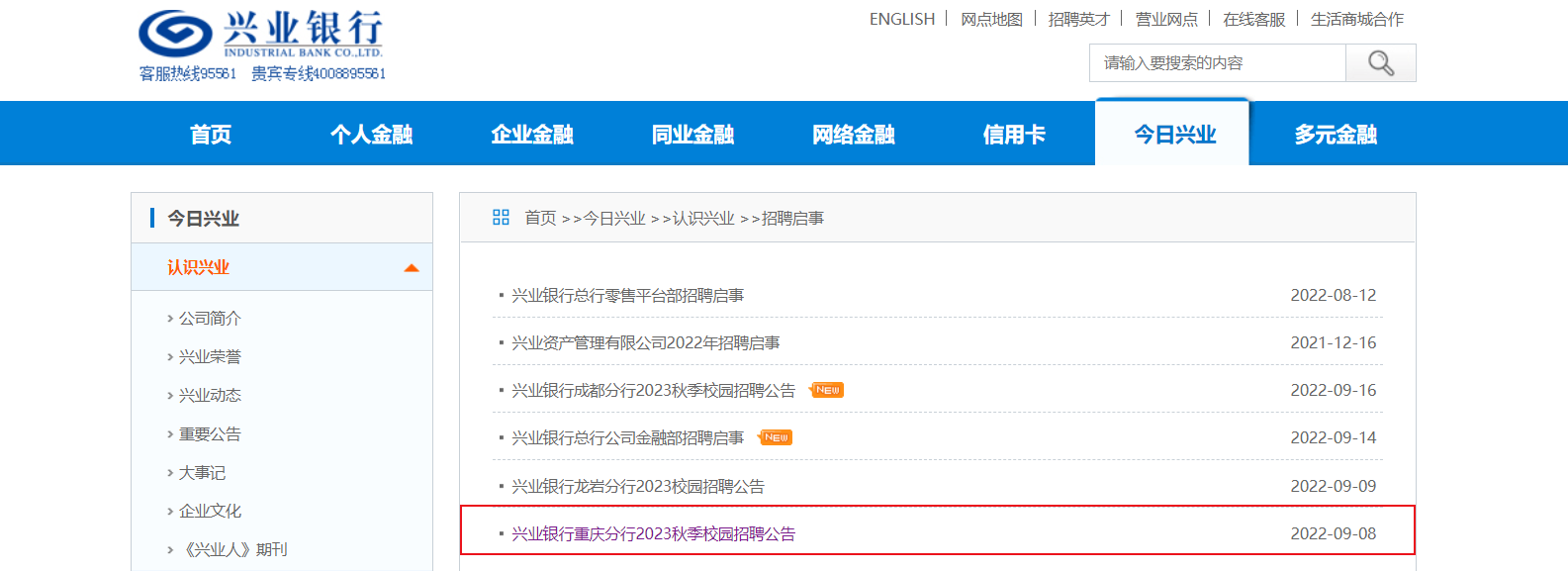Image resolution: width=1568 pixels, height=571 pixels.
Task: Open 兴业银行总行零售平台部招聘启事
Action: [x=627, y=295]
